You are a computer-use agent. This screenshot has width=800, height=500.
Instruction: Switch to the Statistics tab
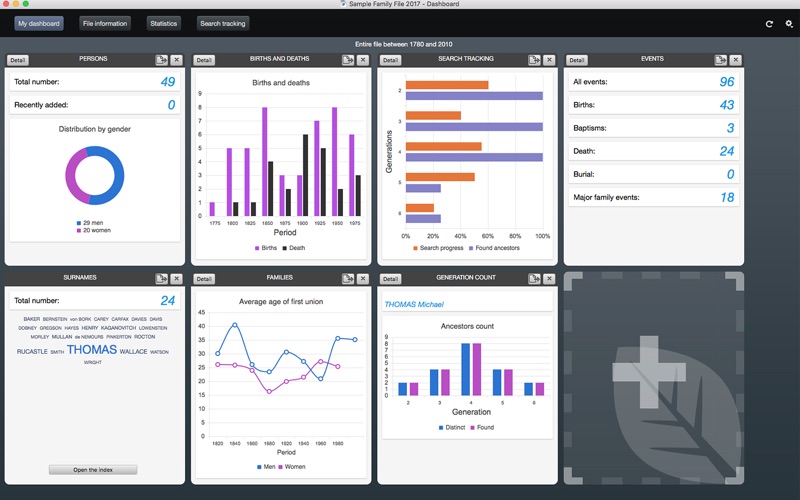tap(164, 23)
